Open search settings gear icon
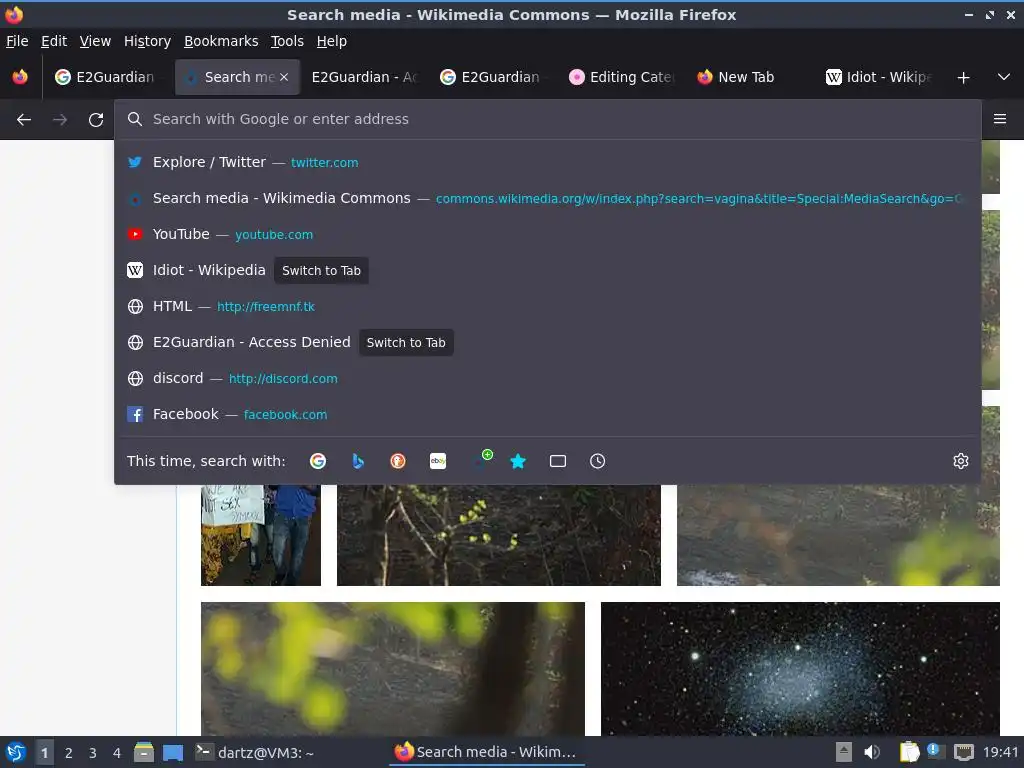 point(961,461)
